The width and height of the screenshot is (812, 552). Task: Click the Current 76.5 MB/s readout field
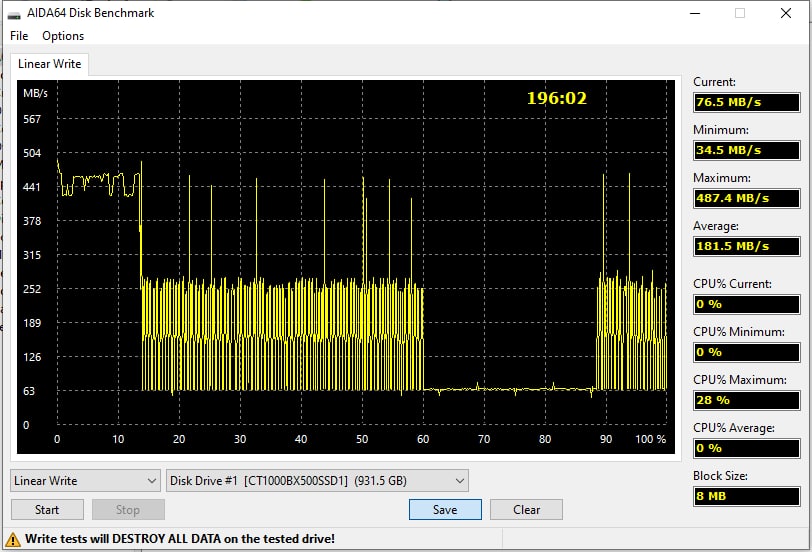pos(747,102)
